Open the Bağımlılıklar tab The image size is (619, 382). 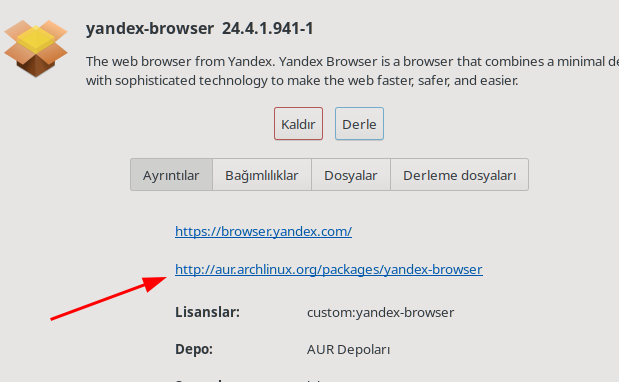[262, 175]
